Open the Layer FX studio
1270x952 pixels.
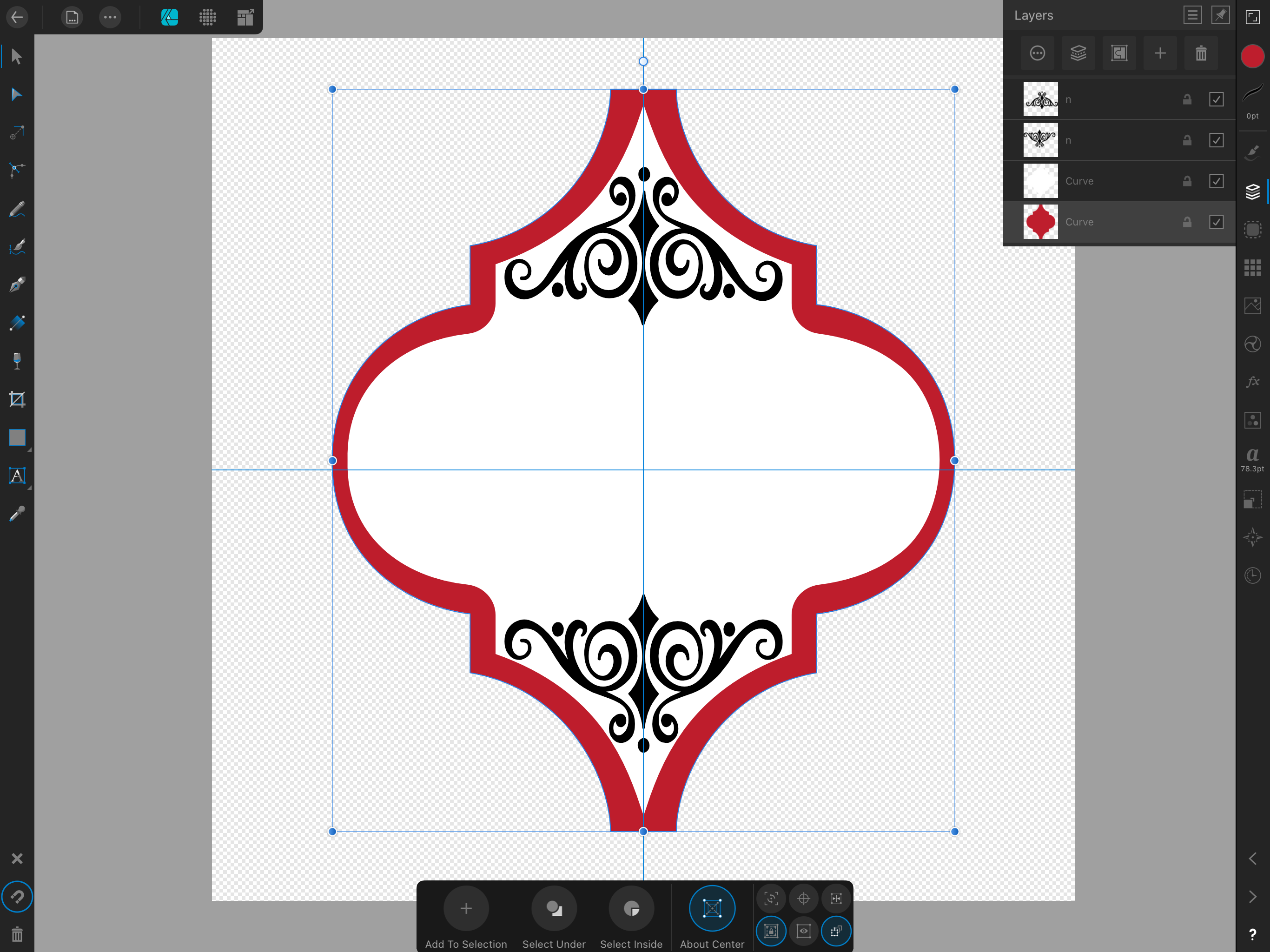pyautogui.click(x=1252, y=382)
